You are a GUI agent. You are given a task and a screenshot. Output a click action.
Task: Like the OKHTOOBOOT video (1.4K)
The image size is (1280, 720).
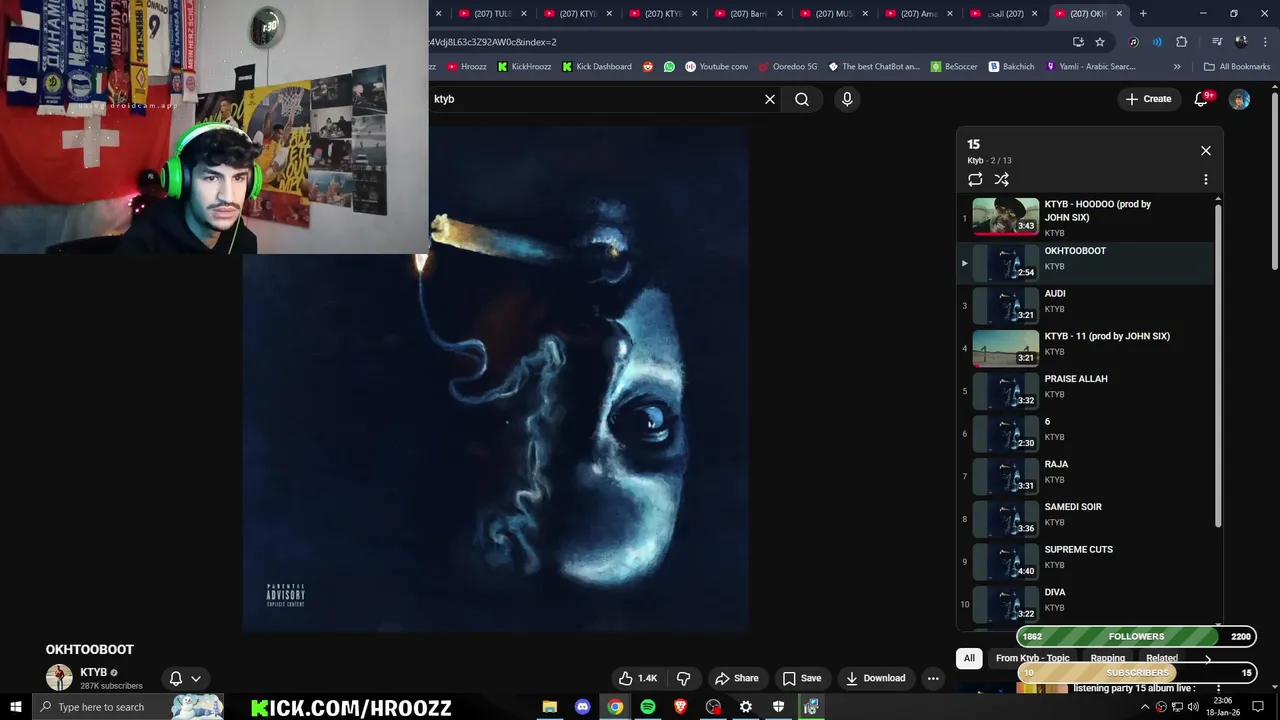tap(637, 678)
